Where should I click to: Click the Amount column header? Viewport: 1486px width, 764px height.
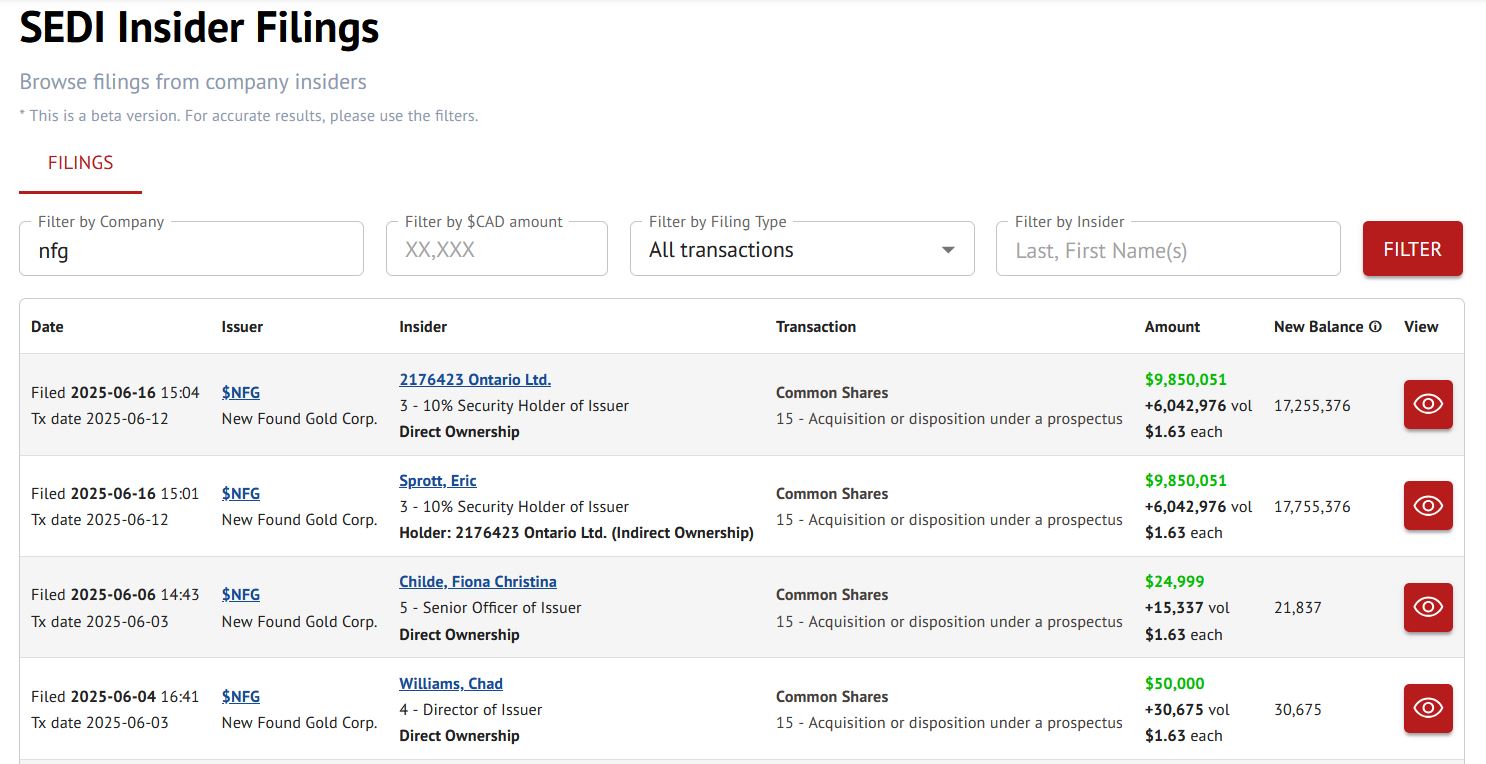[1172, 327]
